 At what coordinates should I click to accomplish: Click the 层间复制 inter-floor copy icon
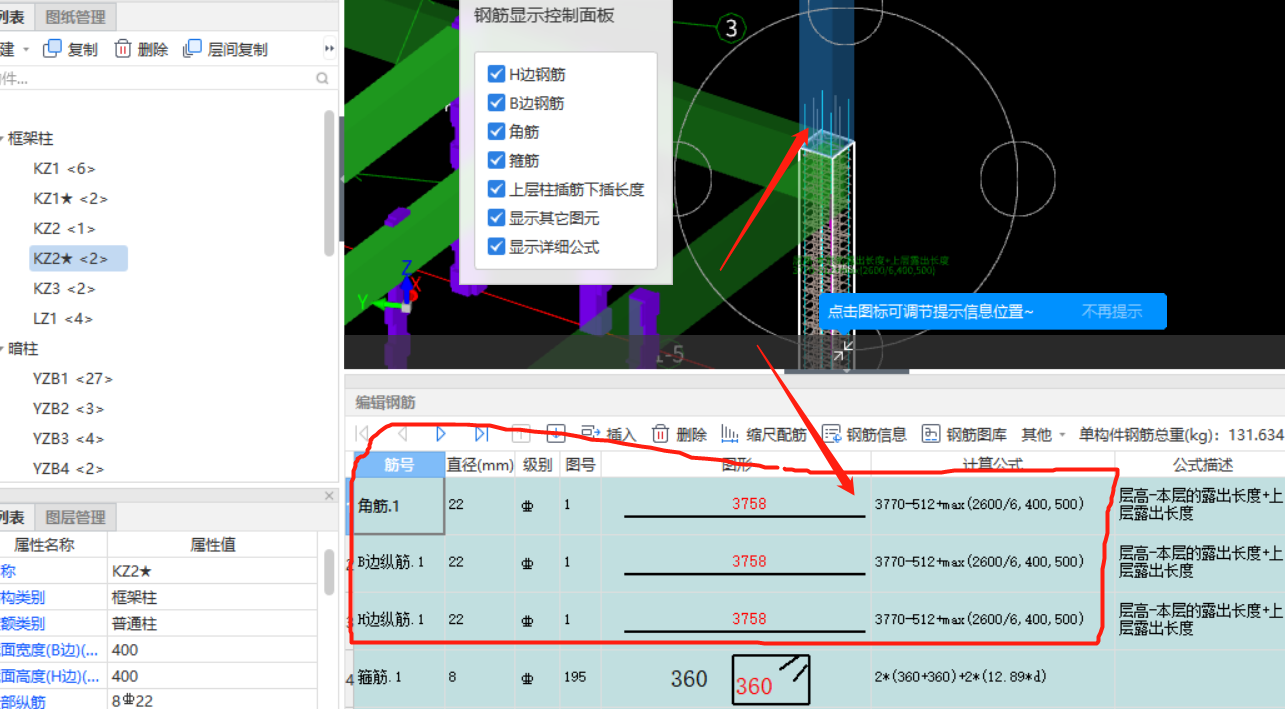193,49
